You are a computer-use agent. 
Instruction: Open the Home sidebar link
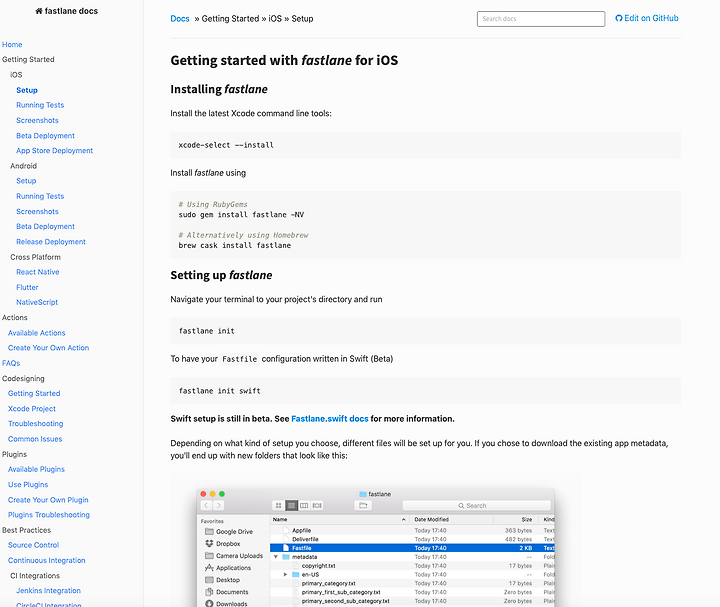(12, 45)
